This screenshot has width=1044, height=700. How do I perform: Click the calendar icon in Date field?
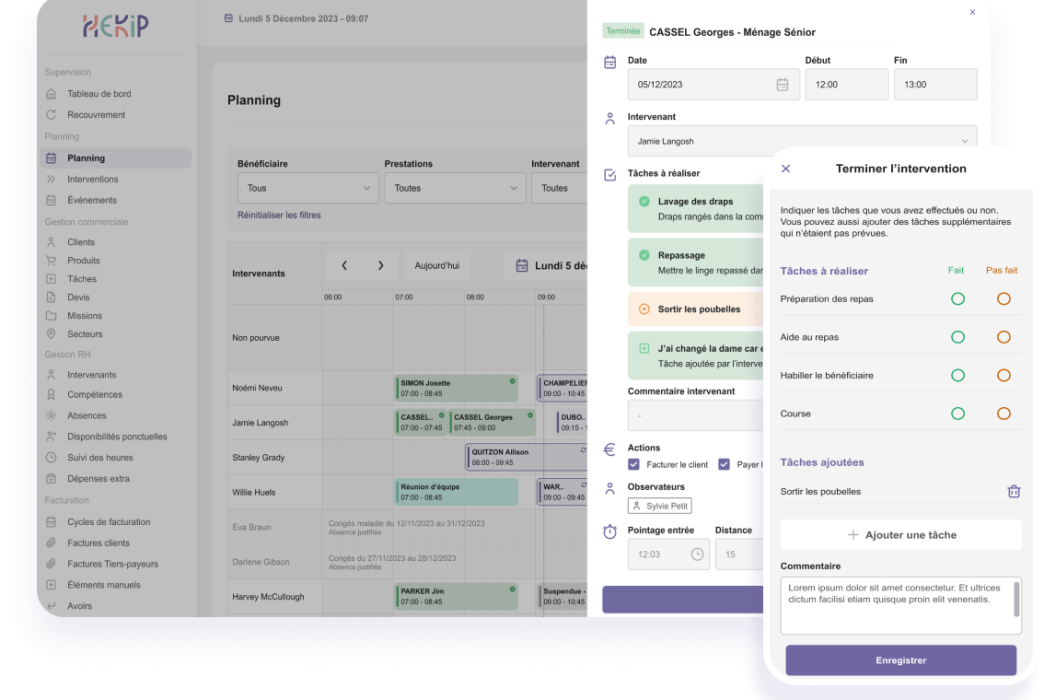tap(782, 85)
